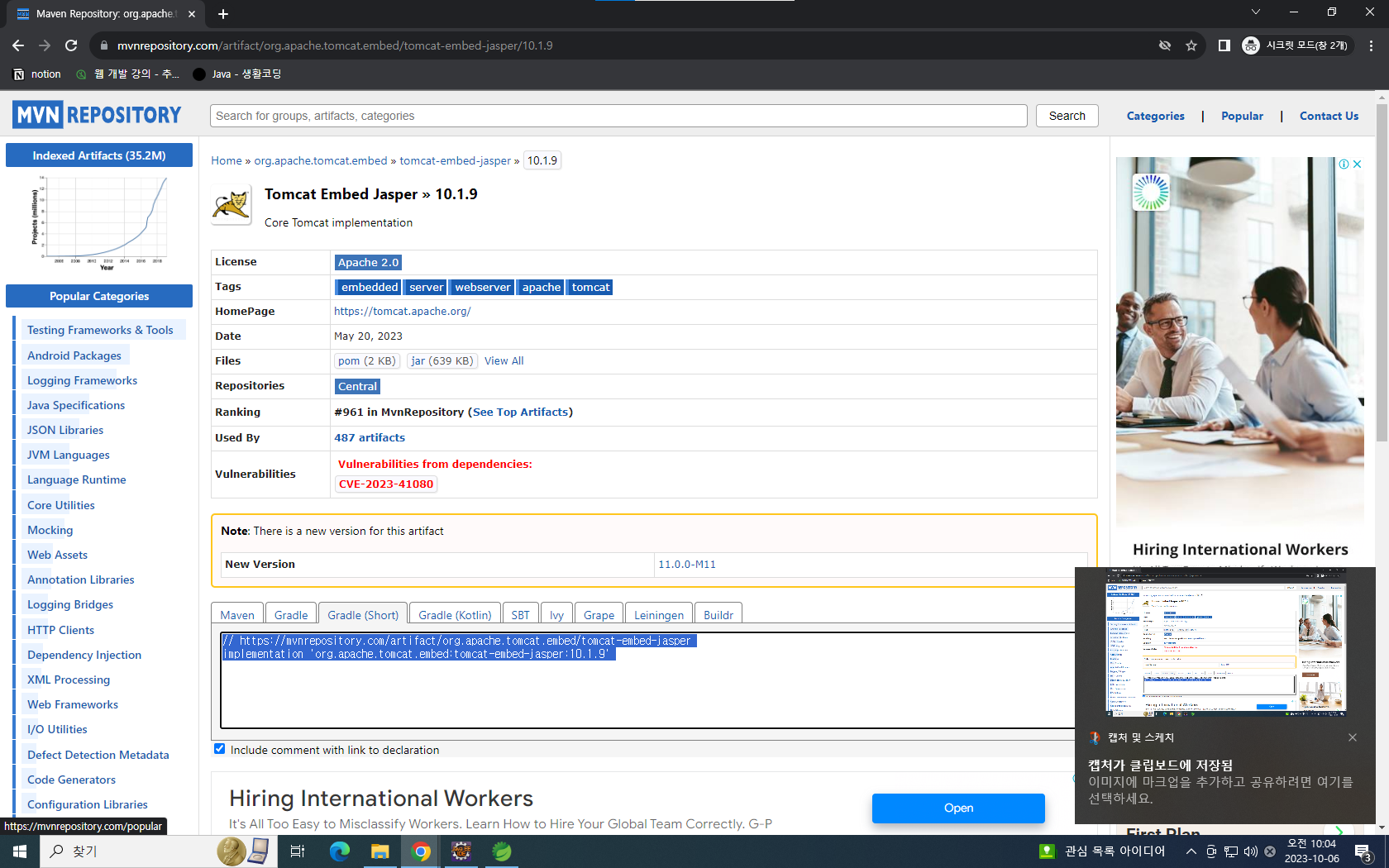Click View All files link
Image resolution: width=1389 pixels, height=868 pixels.
[x=504, y=360]
